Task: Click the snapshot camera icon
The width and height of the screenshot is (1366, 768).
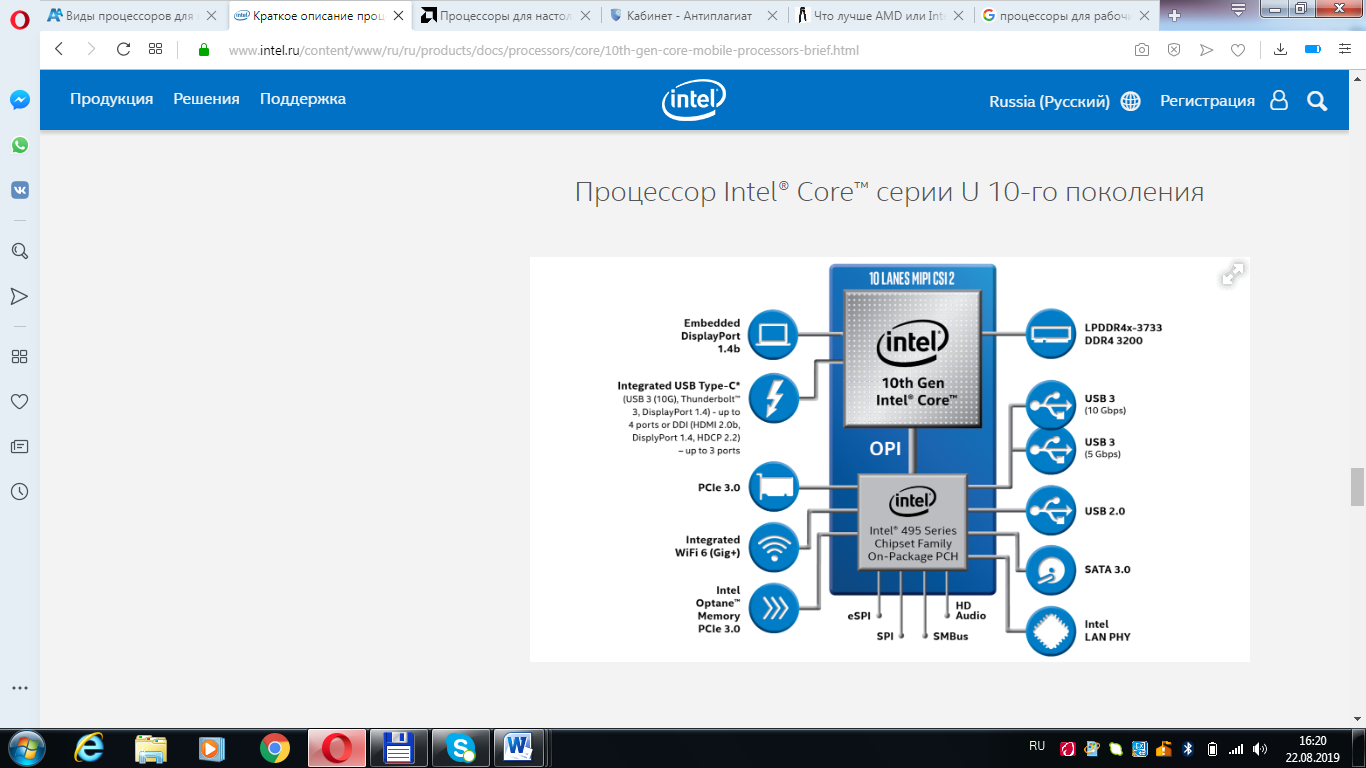Action: (x=1141, y=50)
